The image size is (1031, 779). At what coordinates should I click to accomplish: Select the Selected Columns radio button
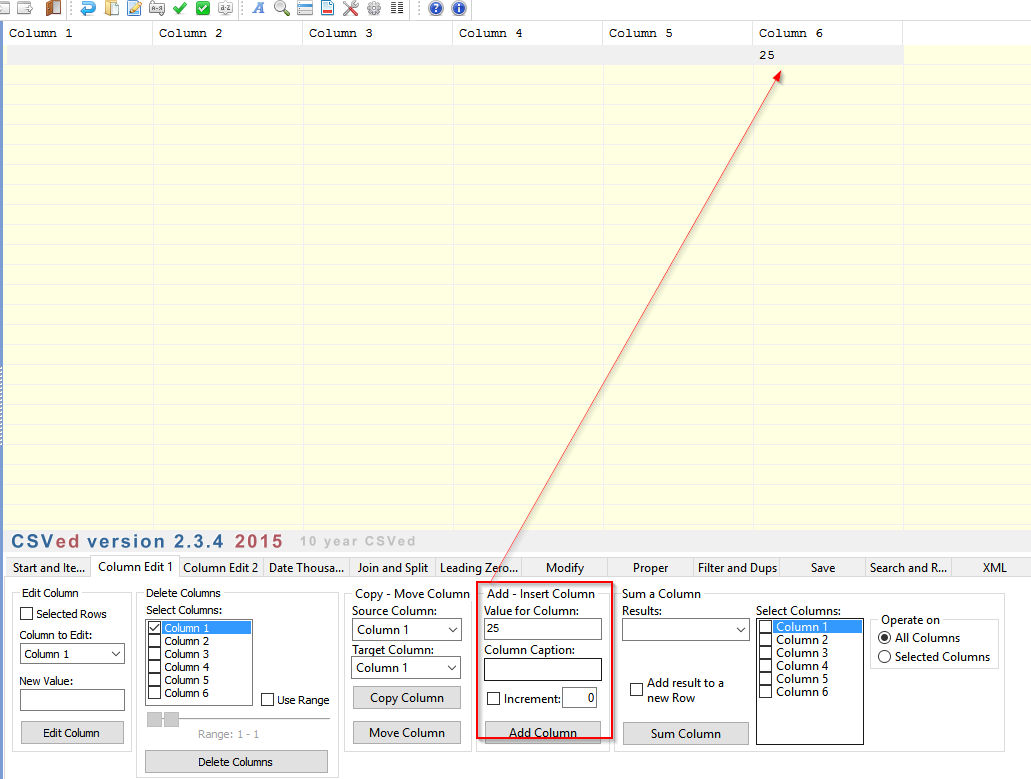(884, 657)
